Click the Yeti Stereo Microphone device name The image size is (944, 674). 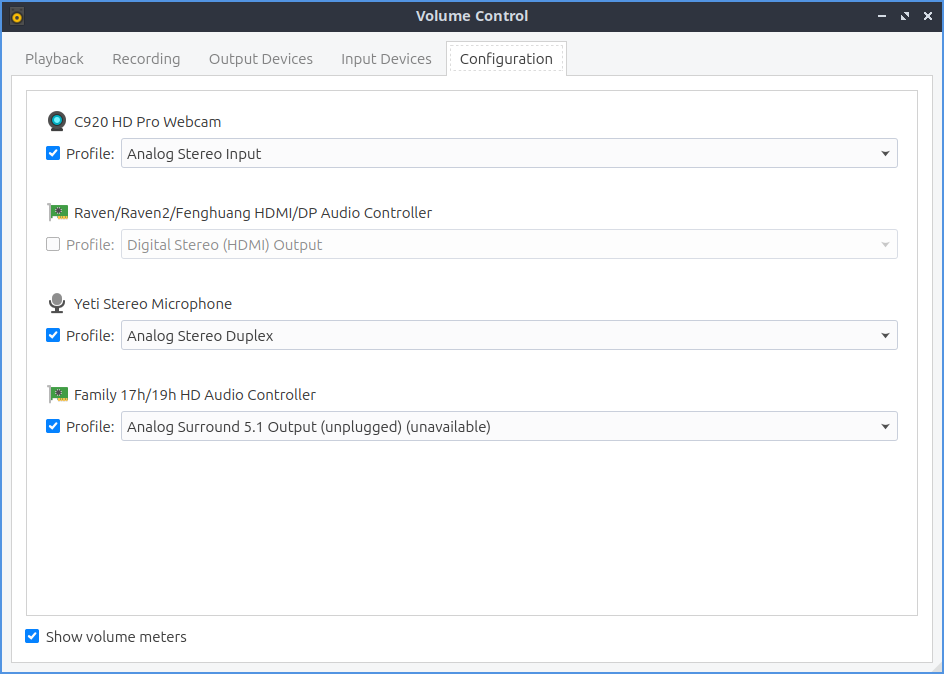click(153, 304)
